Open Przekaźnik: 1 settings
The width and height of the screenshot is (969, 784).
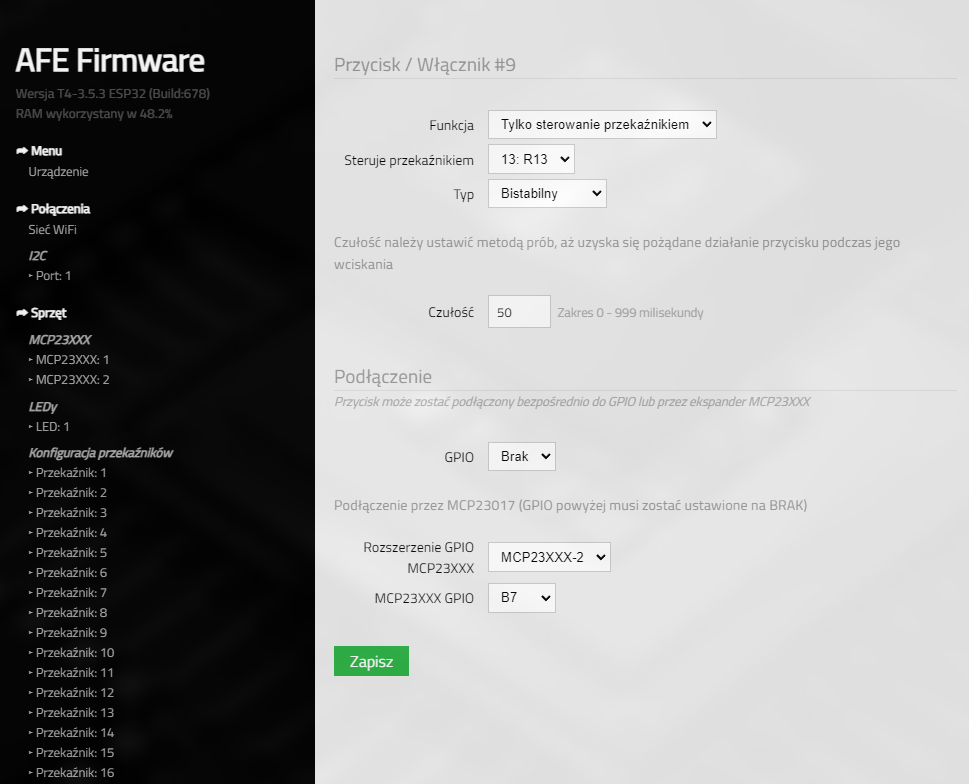coord(71,473)
